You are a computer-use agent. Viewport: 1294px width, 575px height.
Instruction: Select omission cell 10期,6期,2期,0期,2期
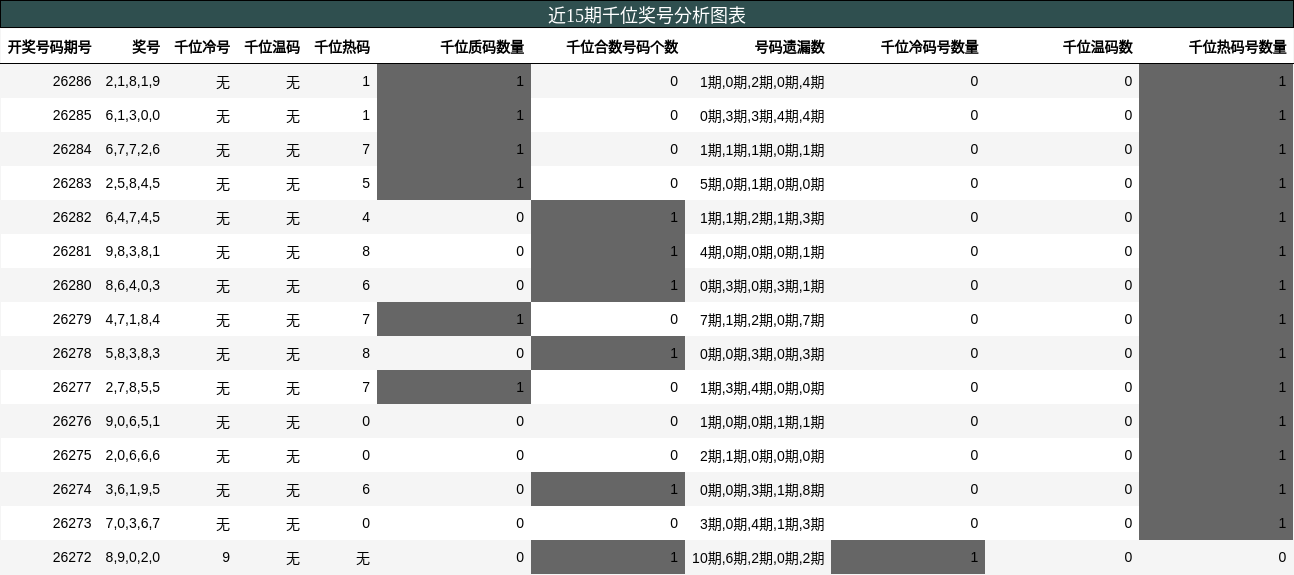coord(758,558)
